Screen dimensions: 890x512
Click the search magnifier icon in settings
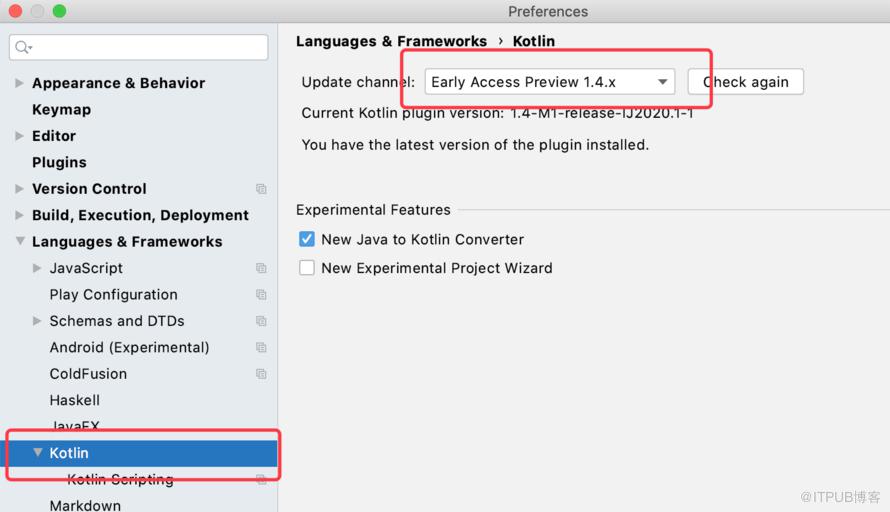pyautogui.click(x=23, y=47)
